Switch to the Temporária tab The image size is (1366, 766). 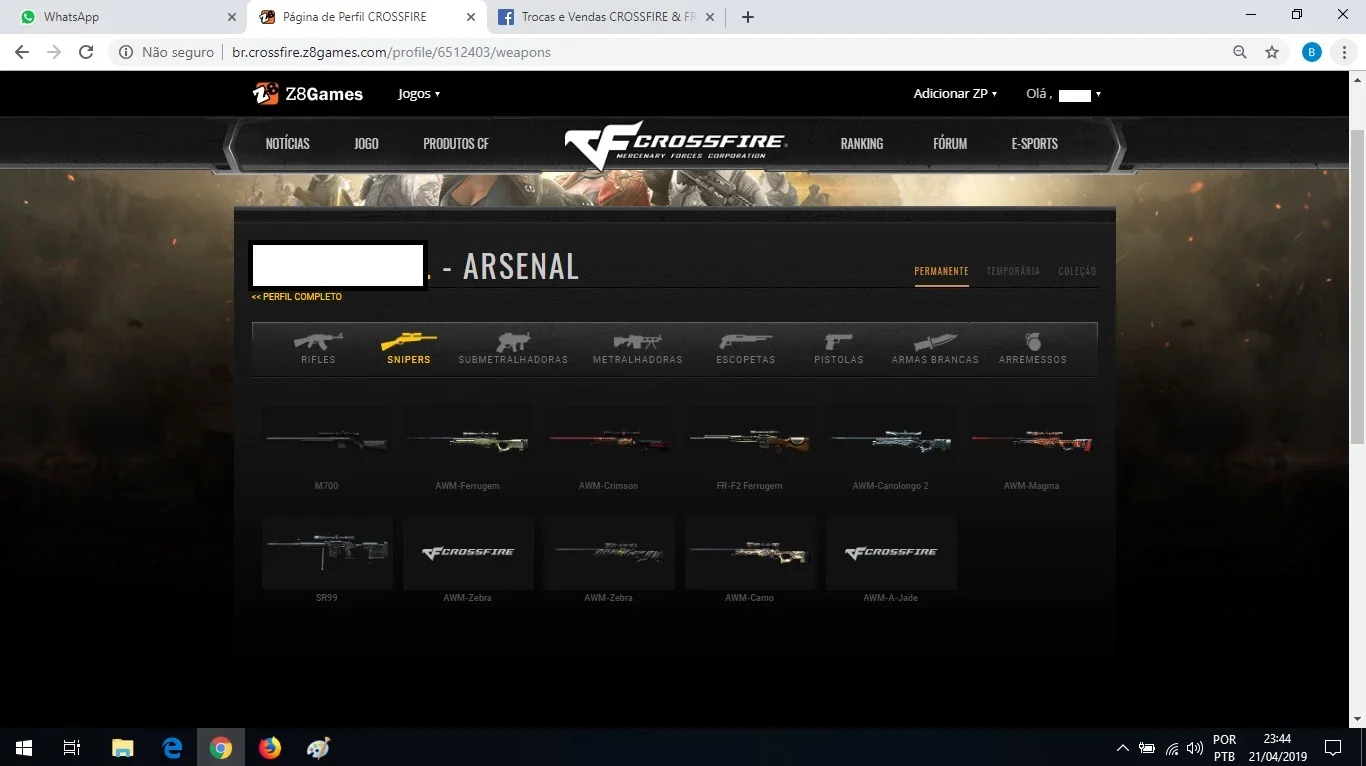(1013, 271)
